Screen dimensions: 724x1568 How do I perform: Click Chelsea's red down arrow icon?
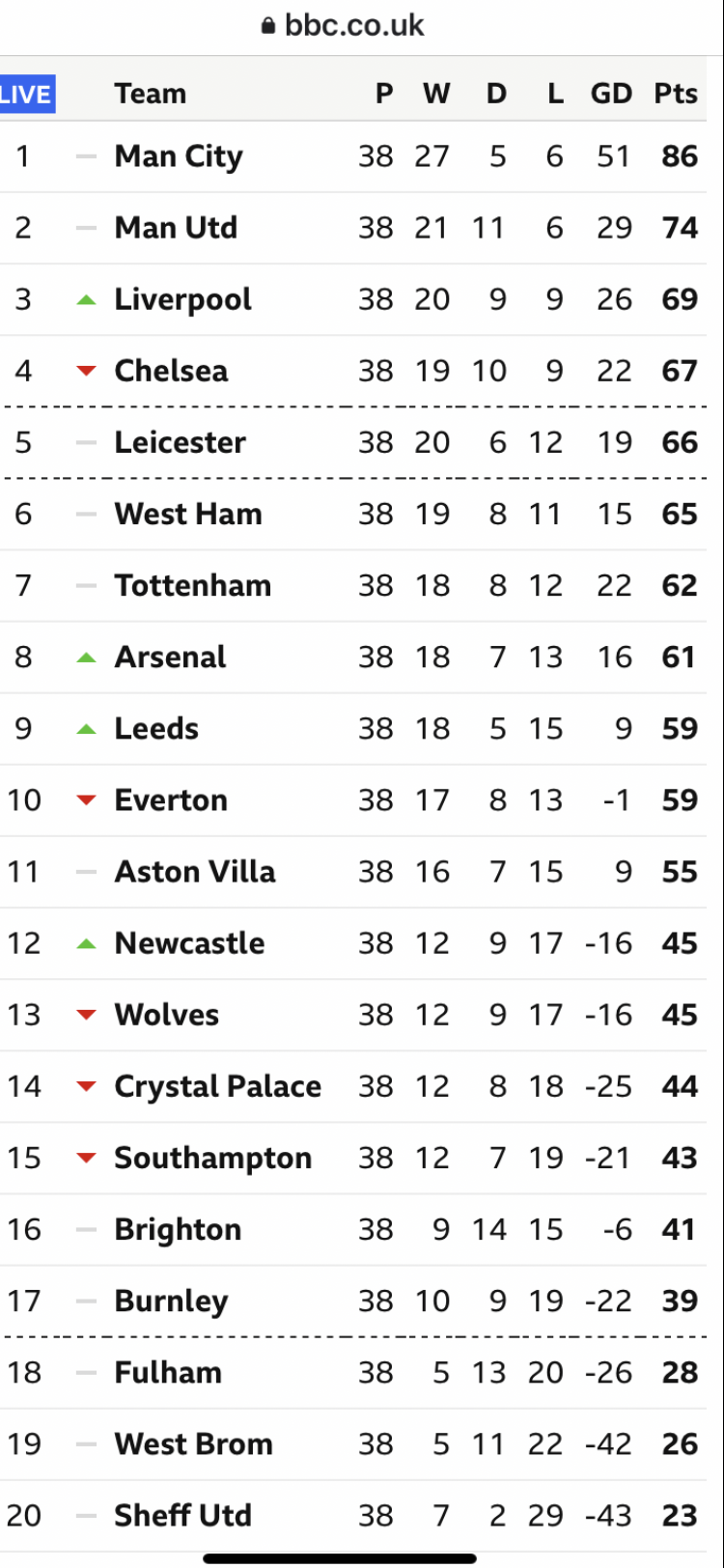tap(86, 371)
